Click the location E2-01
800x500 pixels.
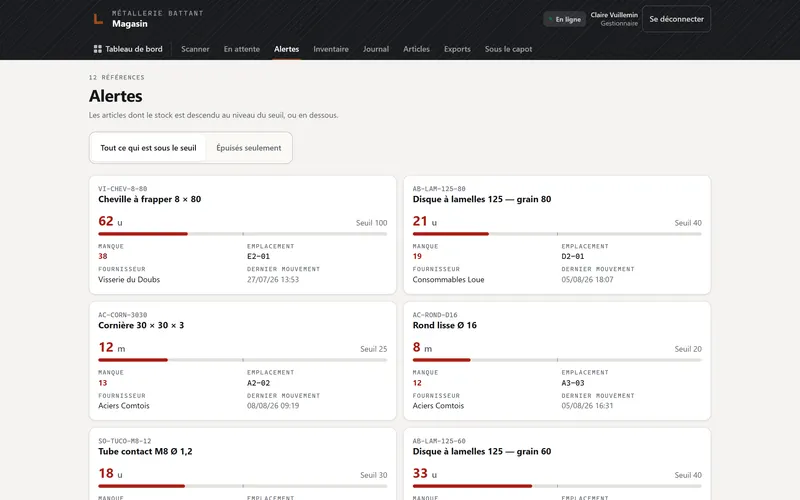(x=258, y=257)
